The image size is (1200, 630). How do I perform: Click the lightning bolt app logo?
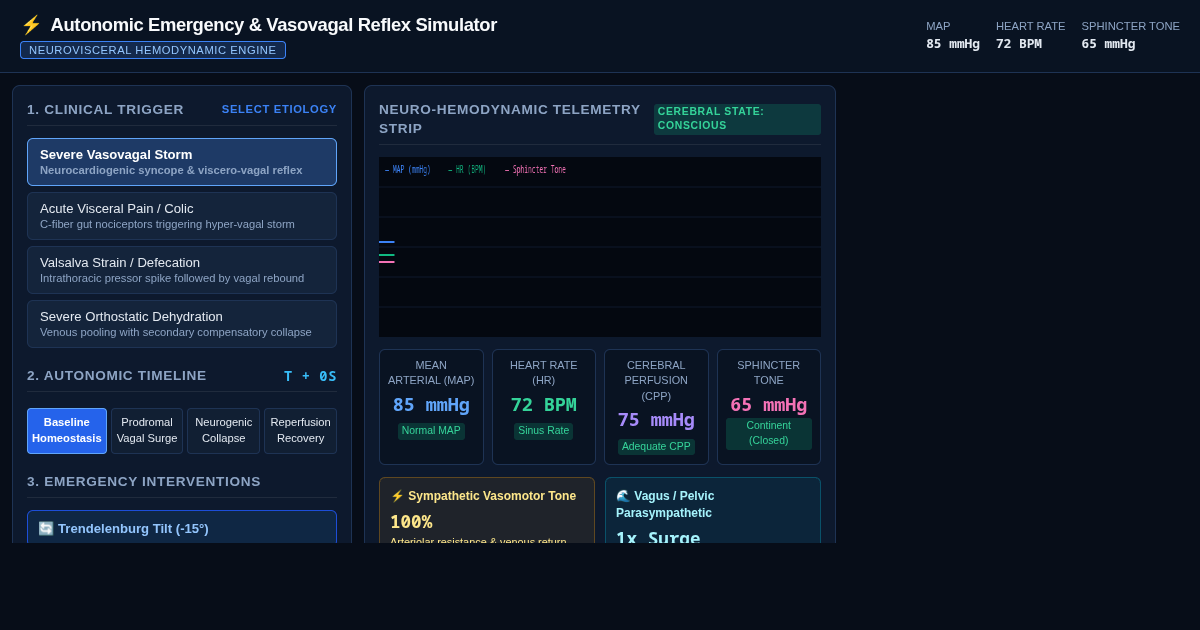tap(31, 25)
